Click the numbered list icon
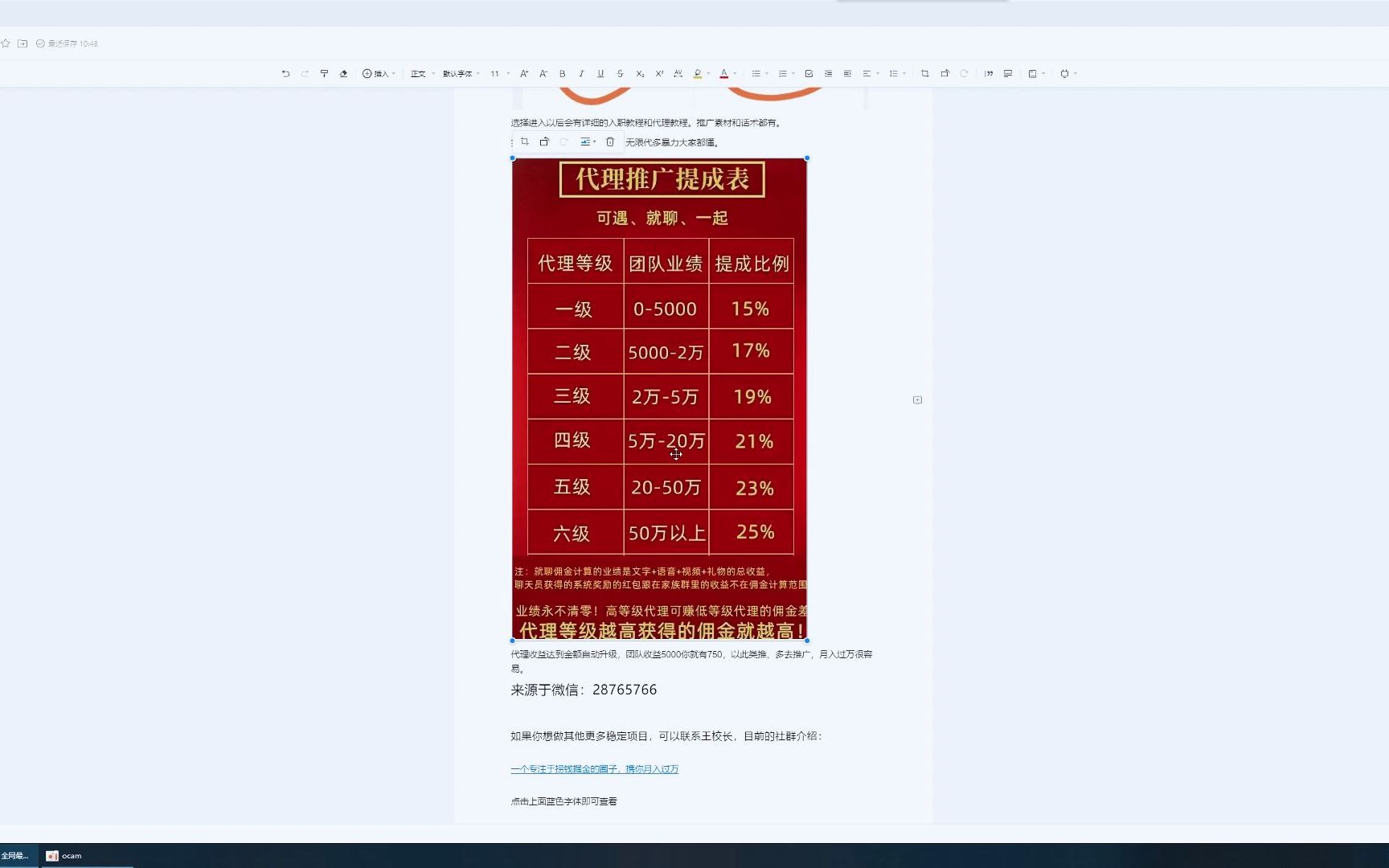Viewport: 1389px width, 868px height. [782, 73]
